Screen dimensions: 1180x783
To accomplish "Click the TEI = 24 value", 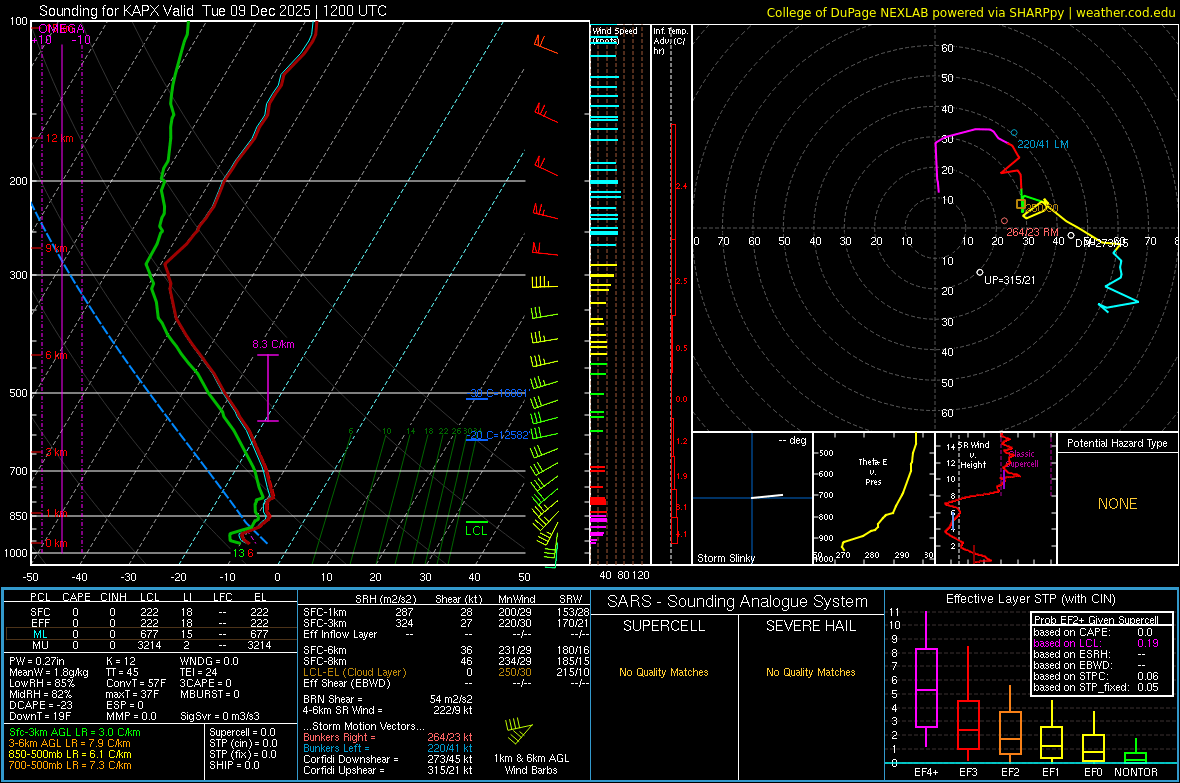I will coord(198,672).
